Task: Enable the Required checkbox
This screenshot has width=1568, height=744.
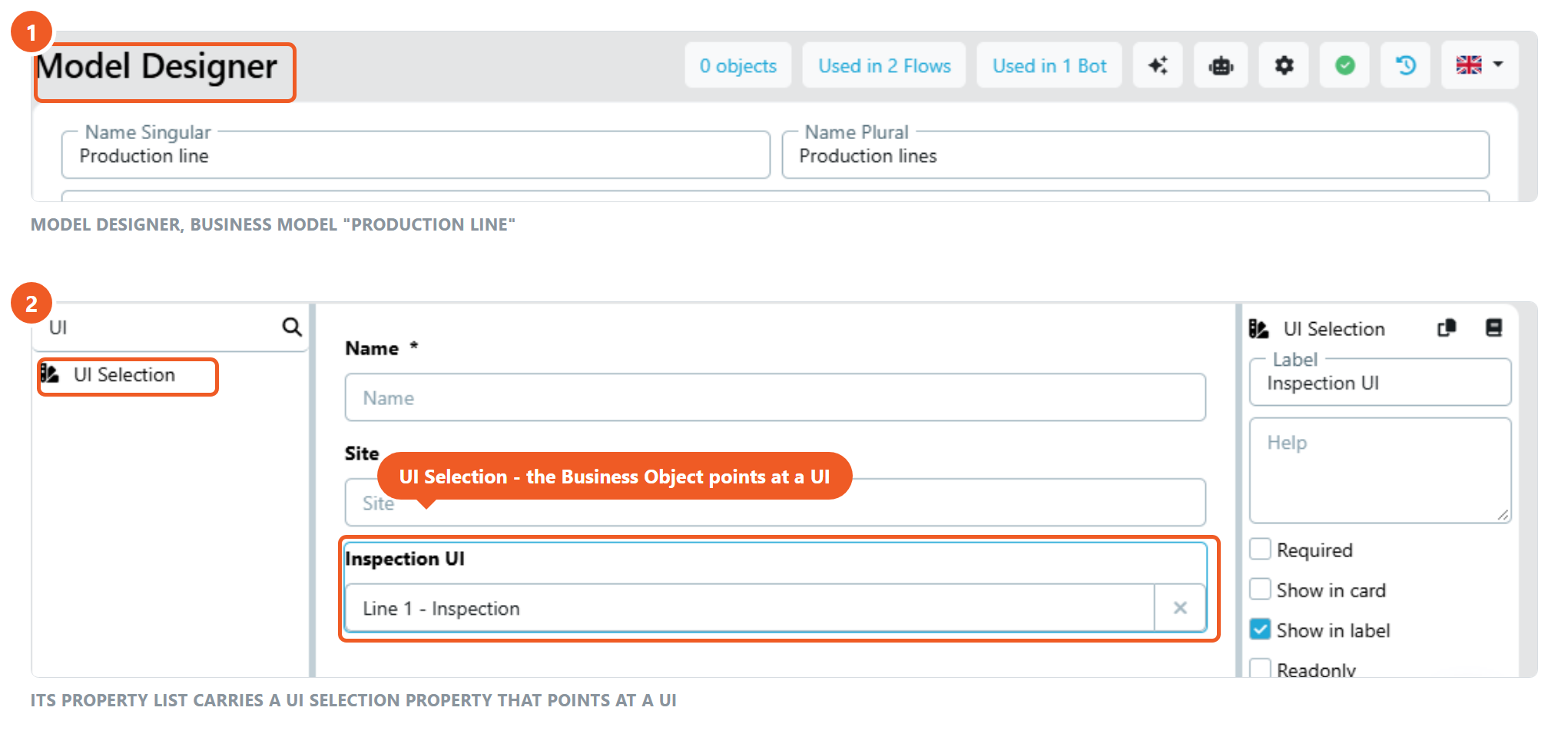Action: [x=1260, y=550]
